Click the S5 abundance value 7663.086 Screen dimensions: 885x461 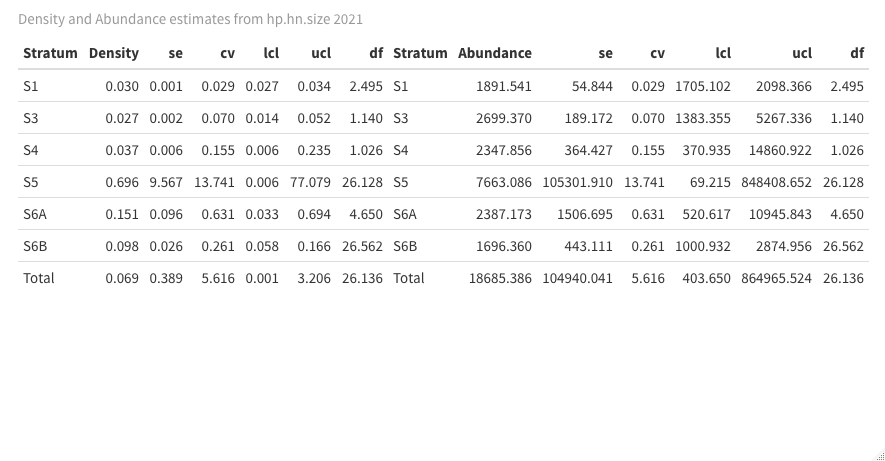click(x=503, y=182)
